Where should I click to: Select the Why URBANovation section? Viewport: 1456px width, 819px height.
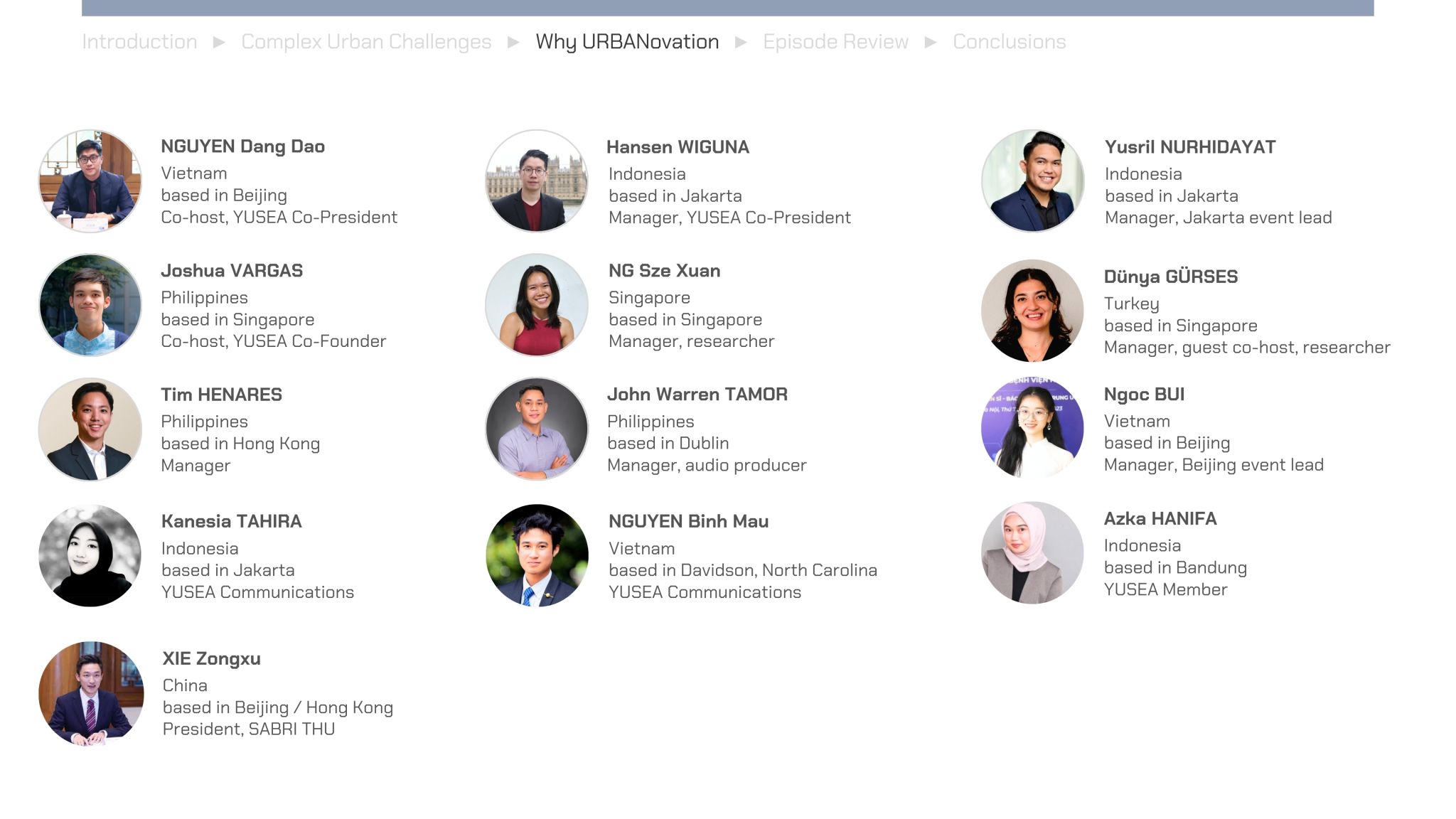click(627, 42)
